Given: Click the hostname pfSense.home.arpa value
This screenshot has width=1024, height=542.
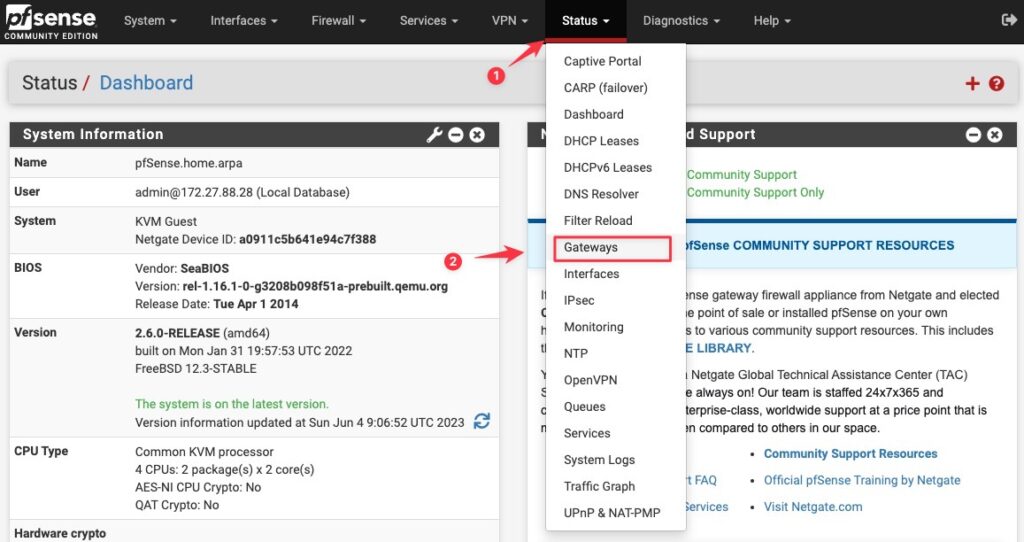Looking at the screenshot, I should tap(189, 163).
